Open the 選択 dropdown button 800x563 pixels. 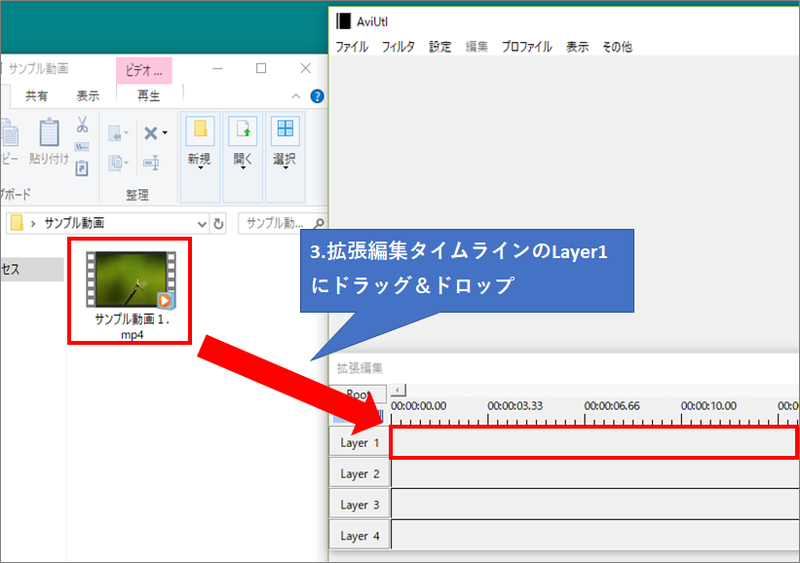point(285,157)
